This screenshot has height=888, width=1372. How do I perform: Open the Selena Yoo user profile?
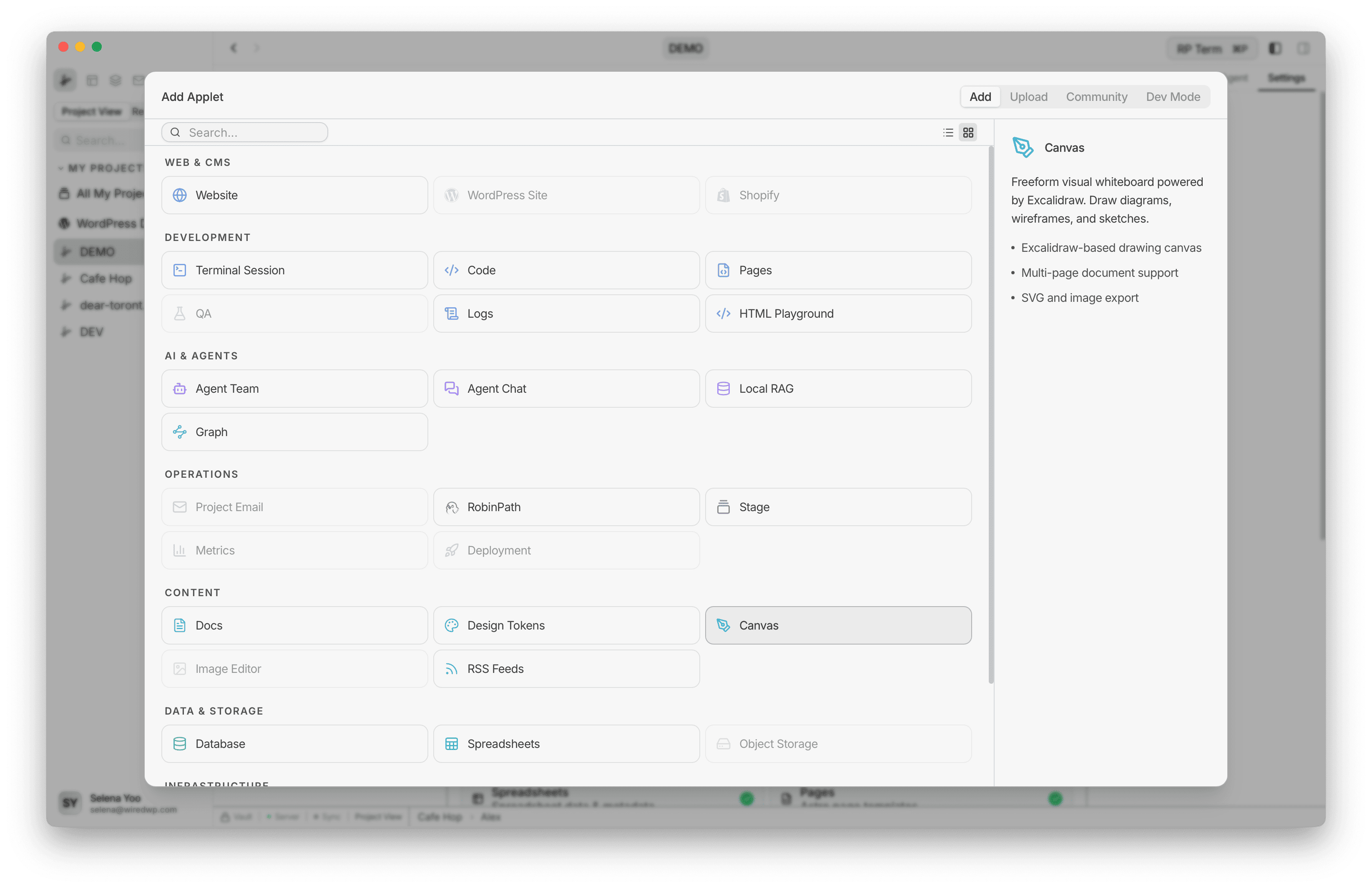click(118, 803)
